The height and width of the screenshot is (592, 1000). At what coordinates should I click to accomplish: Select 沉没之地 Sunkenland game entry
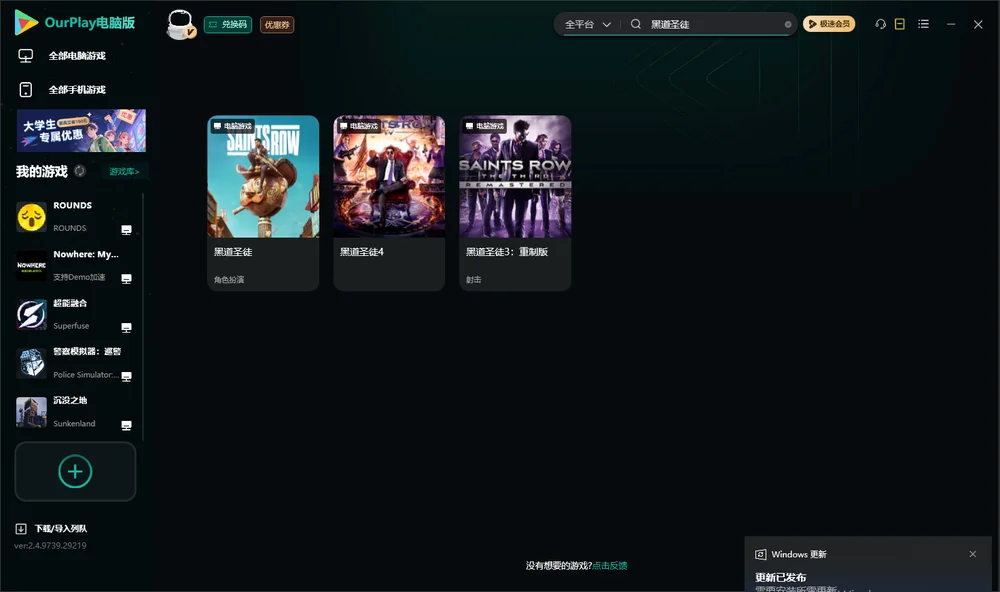75,412
